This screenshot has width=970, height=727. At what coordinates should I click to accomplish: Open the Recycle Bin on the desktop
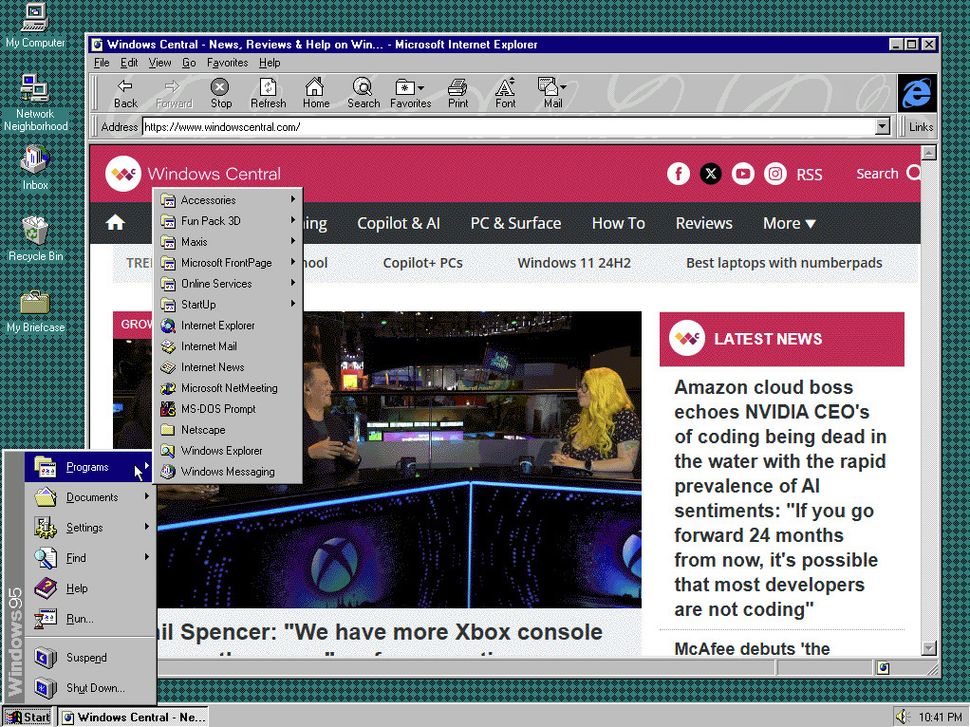tap(33, 232)
